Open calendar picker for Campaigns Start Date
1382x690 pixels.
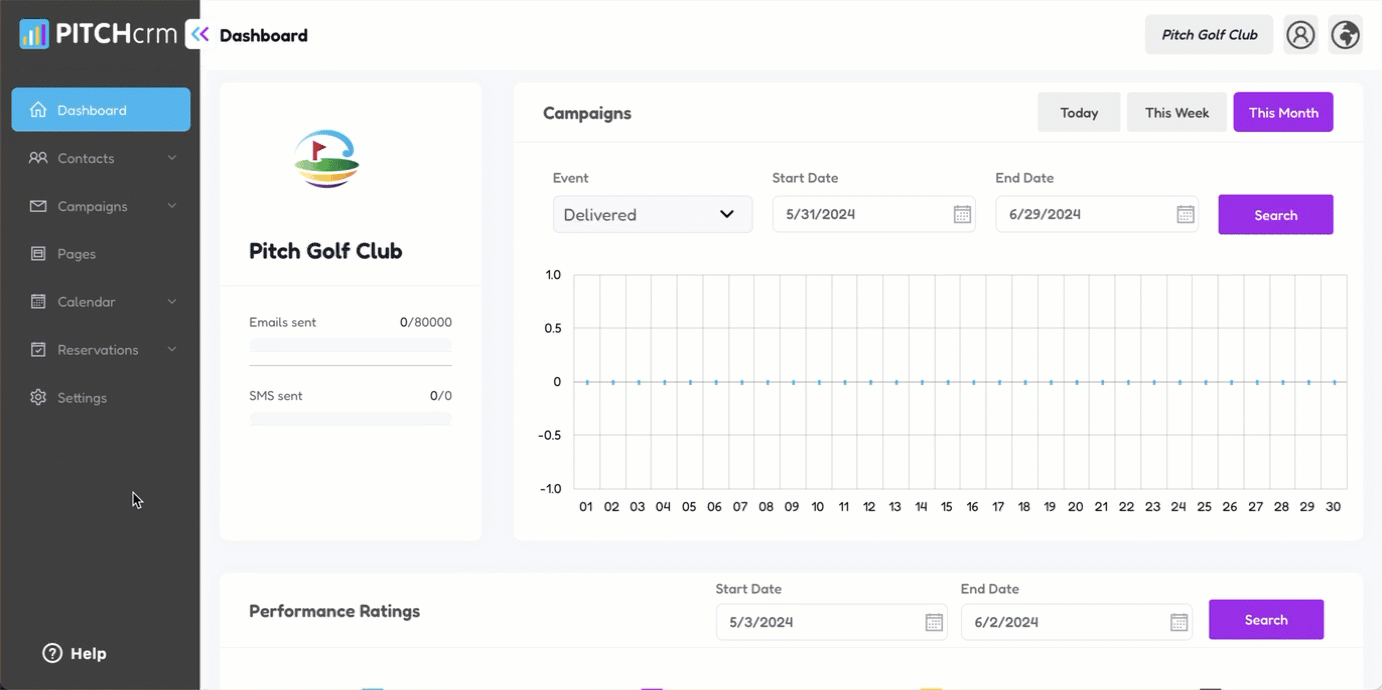click(x=962, y=215)
